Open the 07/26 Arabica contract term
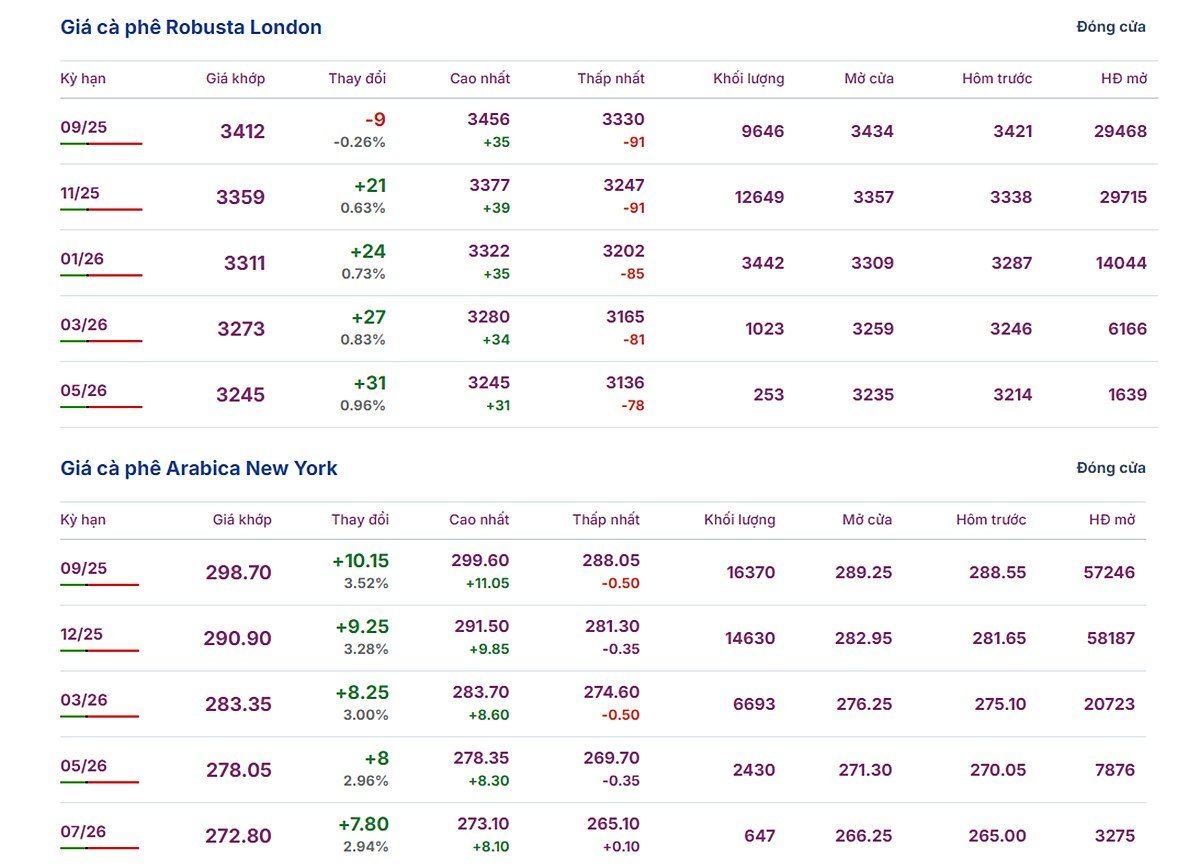Screen dimensions: 1200x868 [x=83, y=832]
